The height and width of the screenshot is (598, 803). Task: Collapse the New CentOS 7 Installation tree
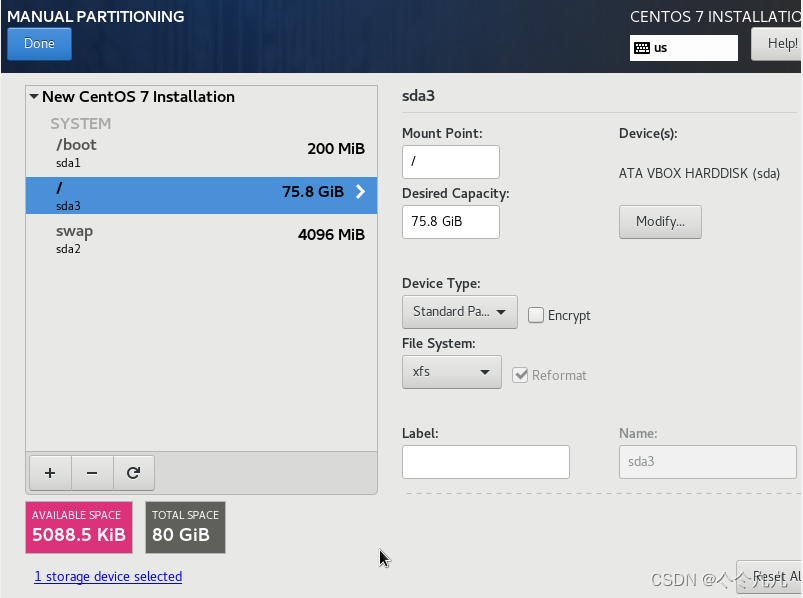[34, 96]
